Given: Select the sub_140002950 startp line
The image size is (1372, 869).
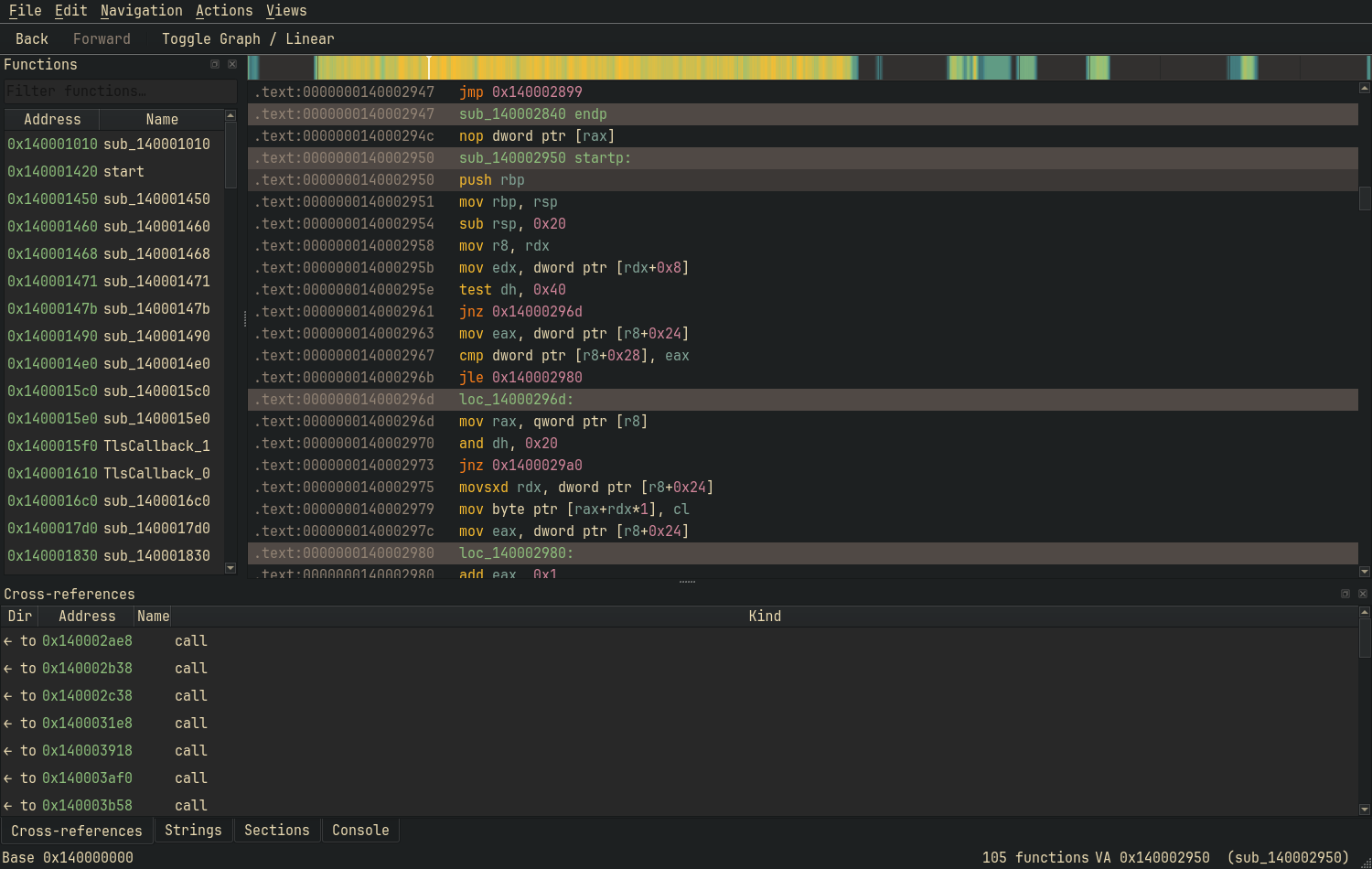Looking at the screenshot, I should (x=803, y=158).
